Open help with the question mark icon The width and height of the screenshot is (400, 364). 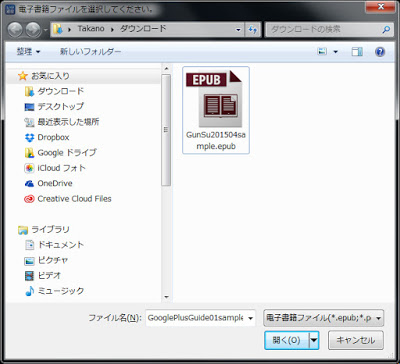(380, 52)
